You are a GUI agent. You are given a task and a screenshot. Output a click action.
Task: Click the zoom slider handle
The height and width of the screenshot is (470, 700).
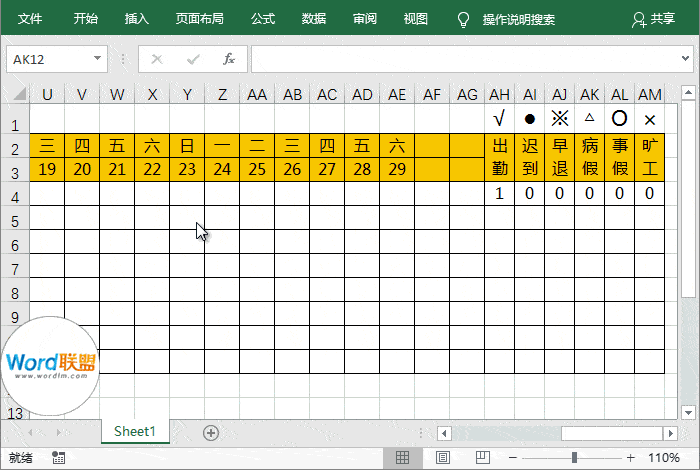click(574, 458)
